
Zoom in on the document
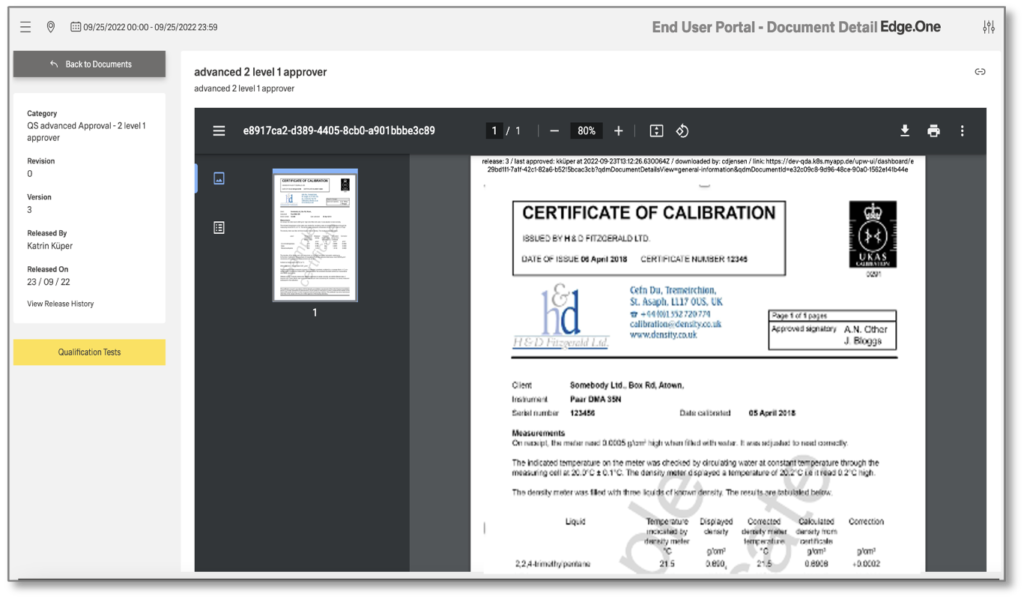tap(618, 130)
